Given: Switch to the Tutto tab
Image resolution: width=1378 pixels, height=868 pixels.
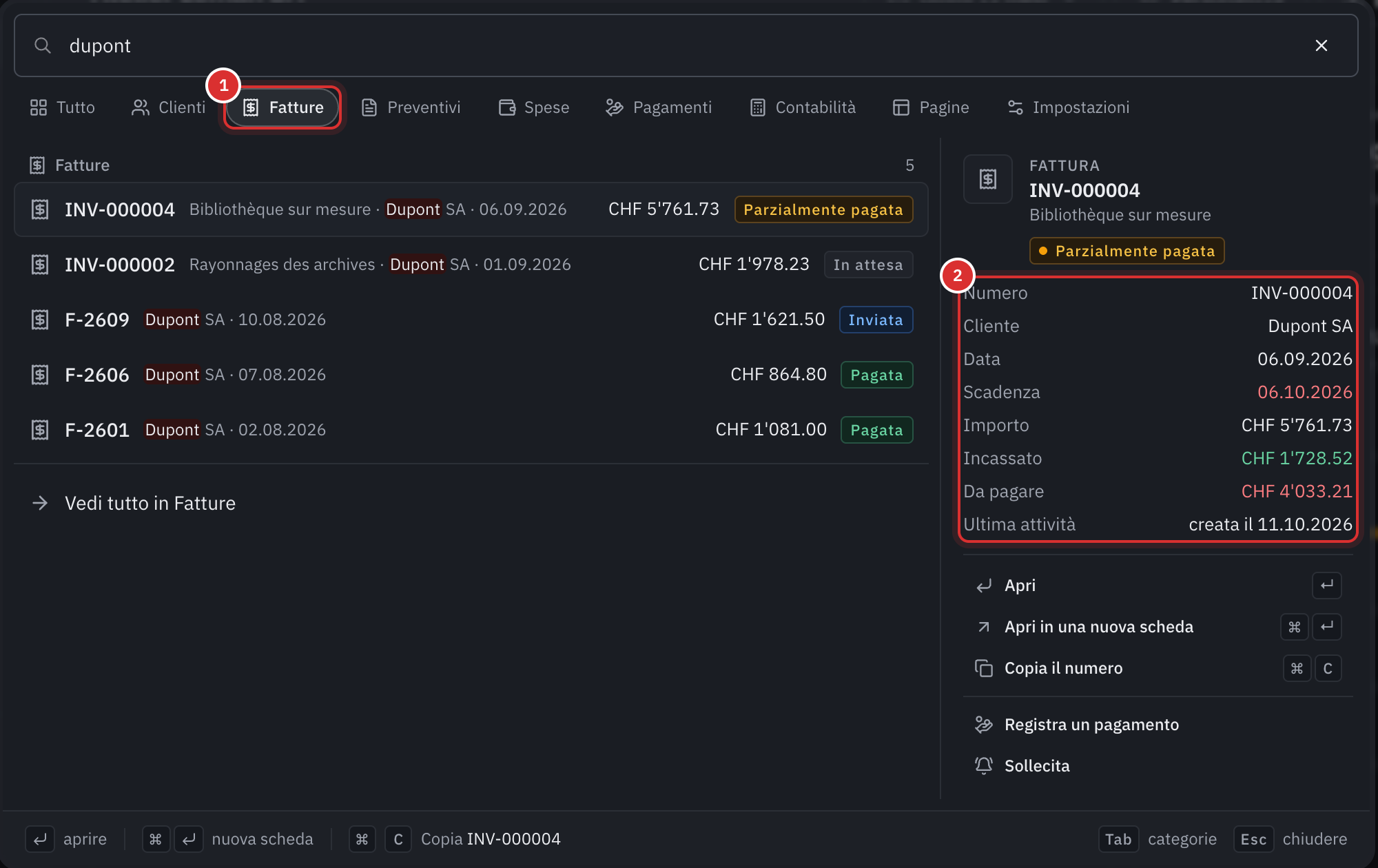Looking at the screenshot, I should pyautogui.click(x=63, y=107).
